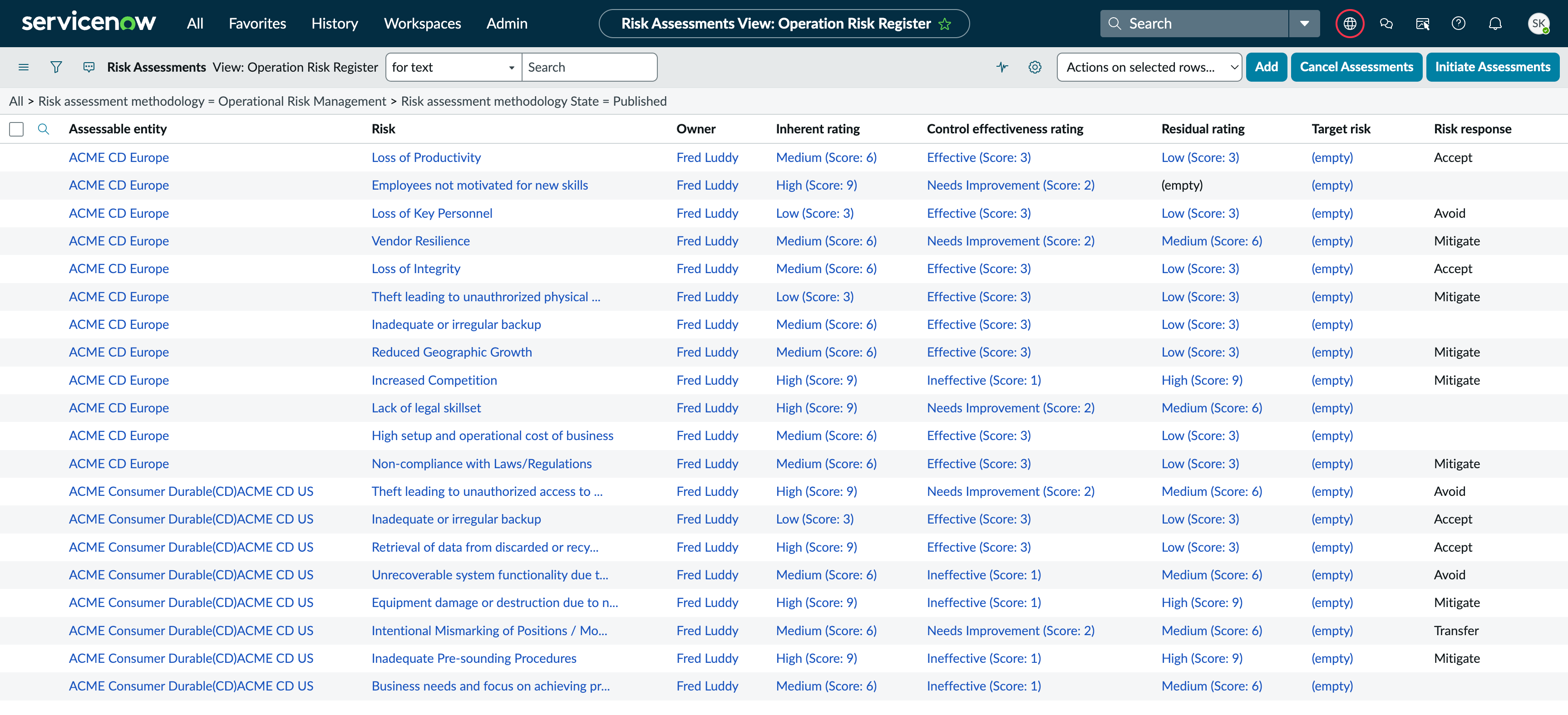The height and width of the screenshot is (715, 1568).
Task: Sort by the Risk column header
Action: [x=384, y=128]
